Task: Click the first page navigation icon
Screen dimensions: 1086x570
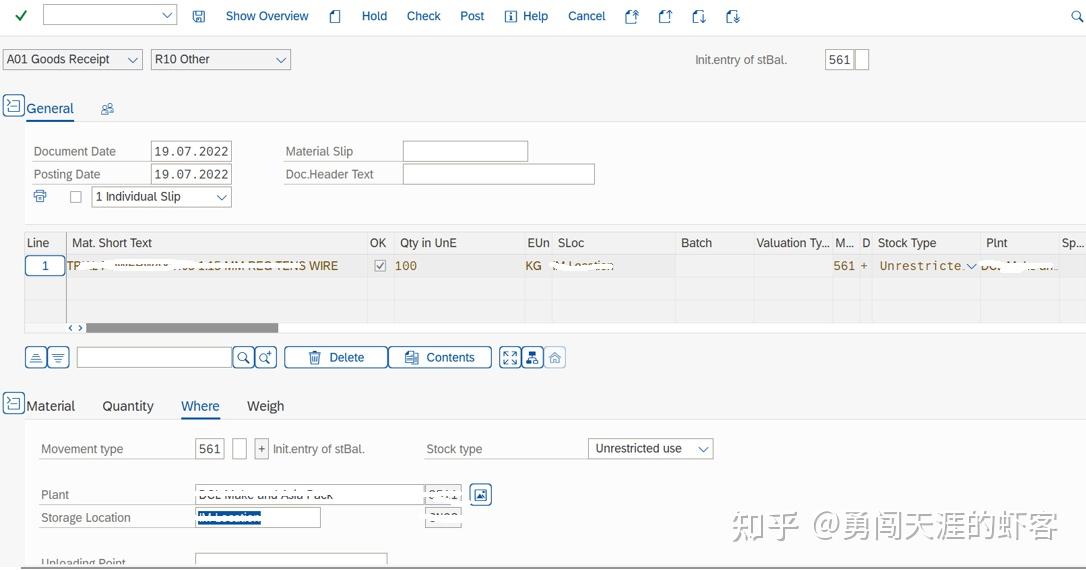Action: coord(632,16)
